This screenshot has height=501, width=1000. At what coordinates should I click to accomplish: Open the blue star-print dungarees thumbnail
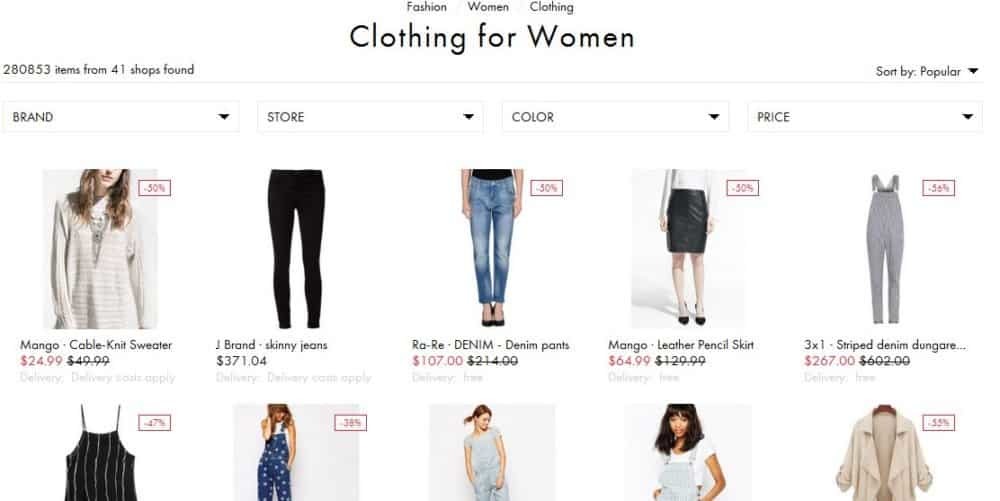(296, 453)
